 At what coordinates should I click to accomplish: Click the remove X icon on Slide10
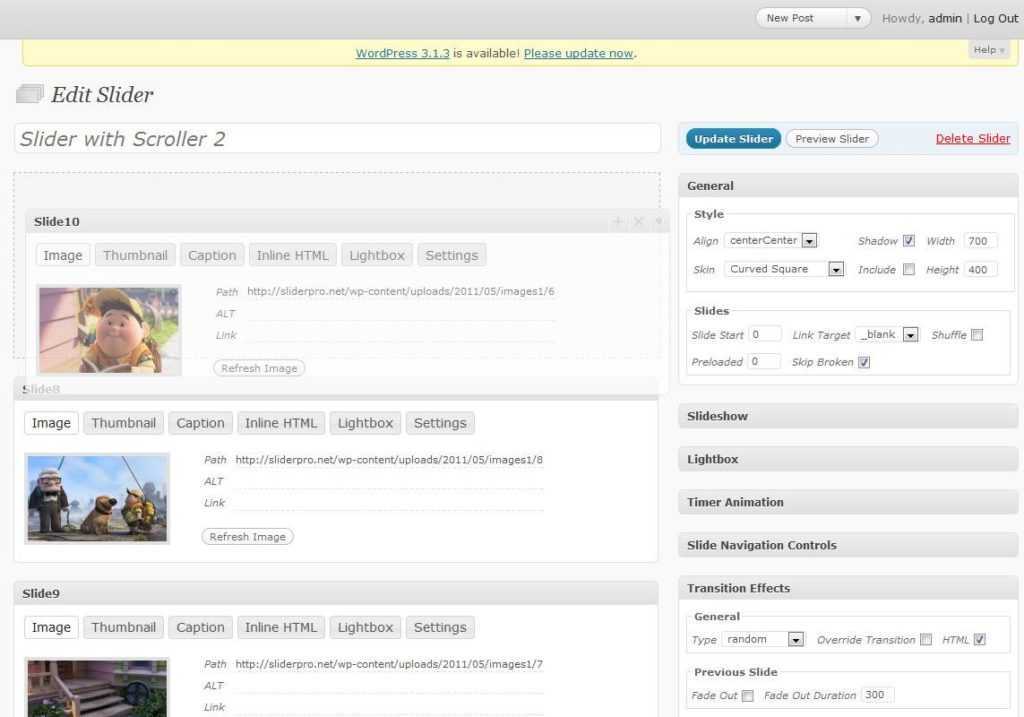click(638, 221)
